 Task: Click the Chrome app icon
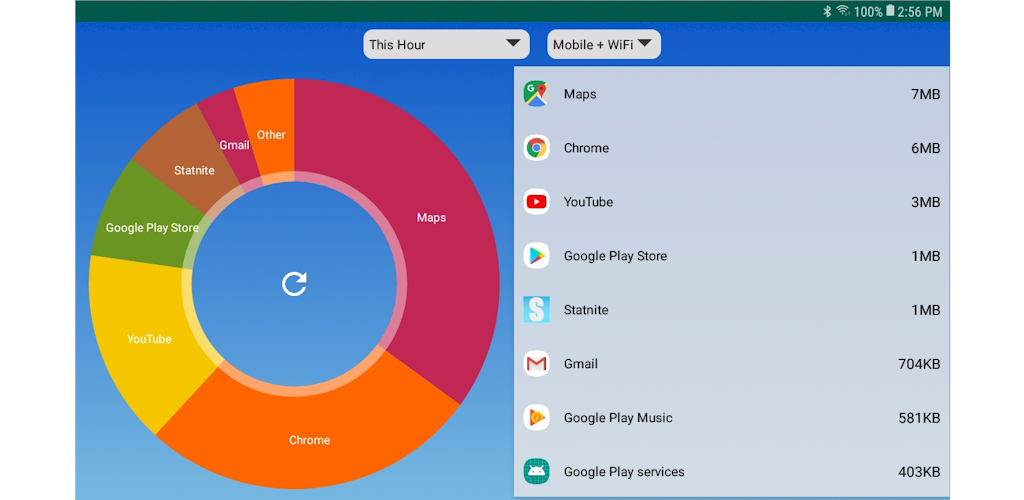tap(536, 148)
